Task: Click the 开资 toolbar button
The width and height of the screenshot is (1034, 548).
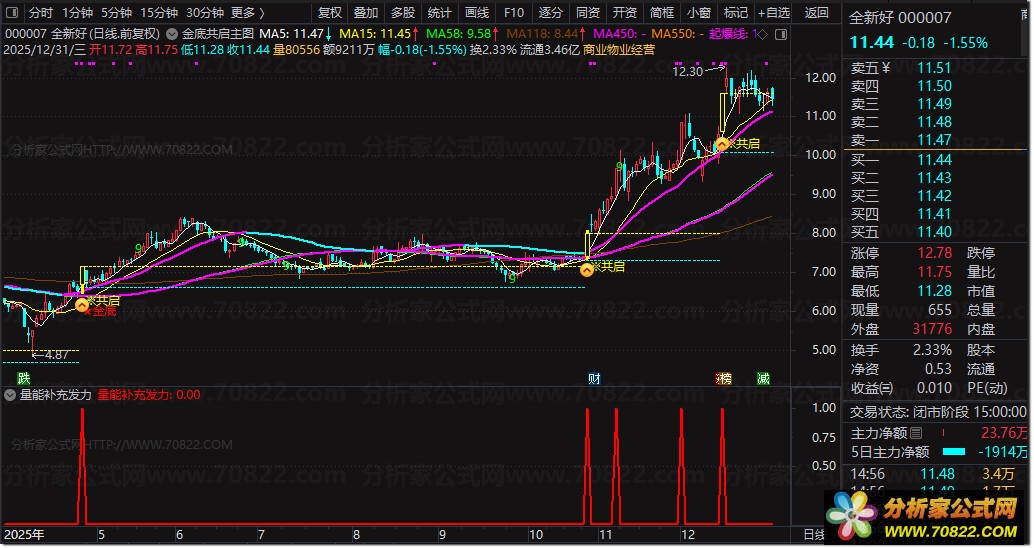Action: [624, 13]
